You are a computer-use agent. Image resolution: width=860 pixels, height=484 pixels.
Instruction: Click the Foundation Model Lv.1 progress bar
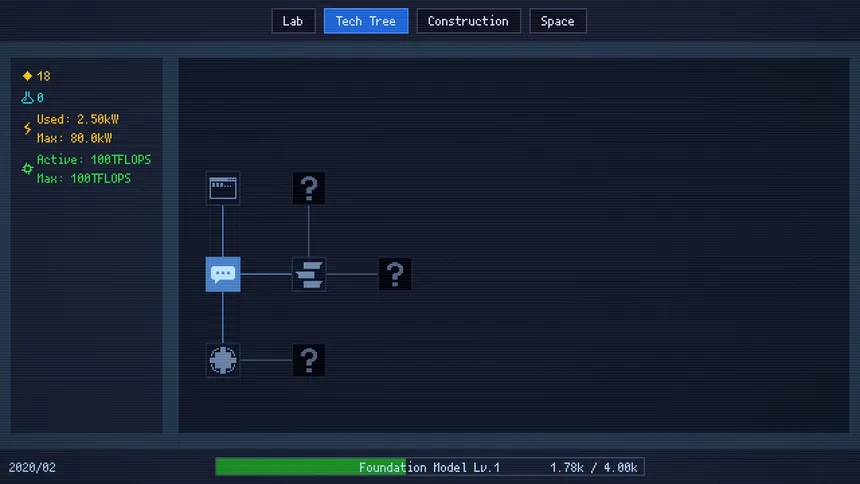pos(429,467)
